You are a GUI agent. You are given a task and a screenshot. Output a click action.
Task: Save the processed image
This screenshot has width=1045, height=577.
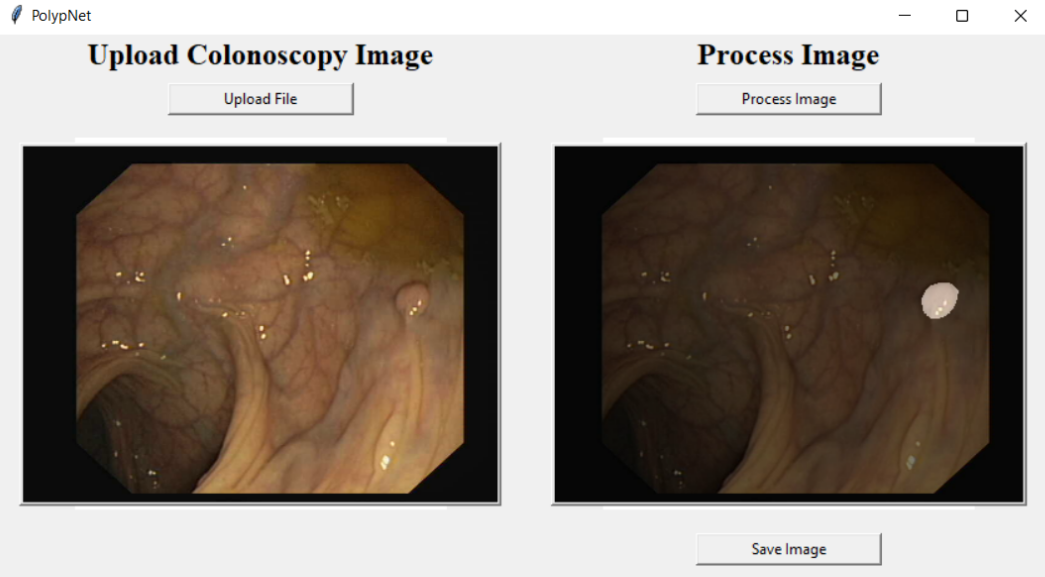(x=788, y=549)
